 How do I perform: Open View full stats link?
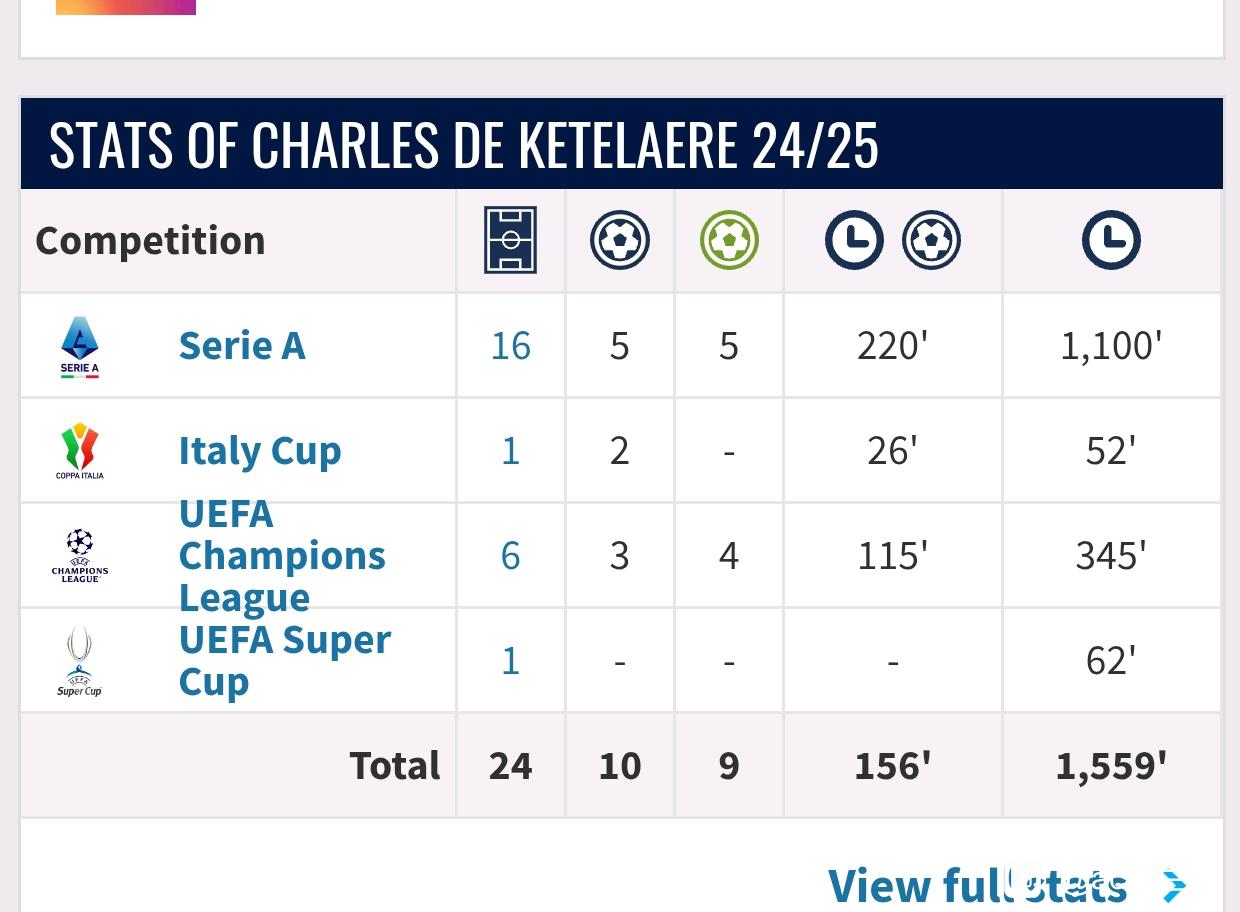coord(977,886)
